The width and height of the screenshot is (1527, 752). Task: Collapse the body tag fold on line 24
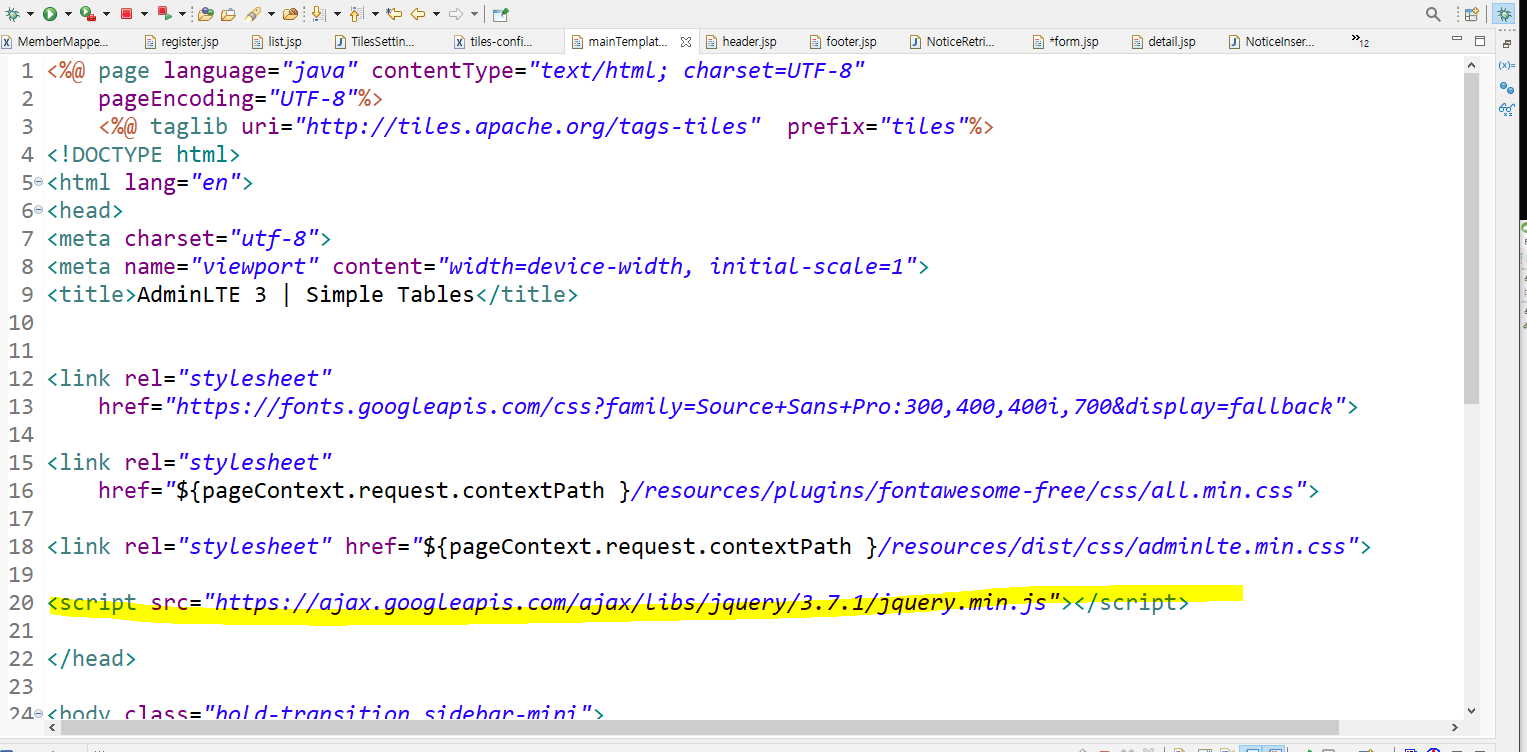pyautogui.click(x=38, y=714)
